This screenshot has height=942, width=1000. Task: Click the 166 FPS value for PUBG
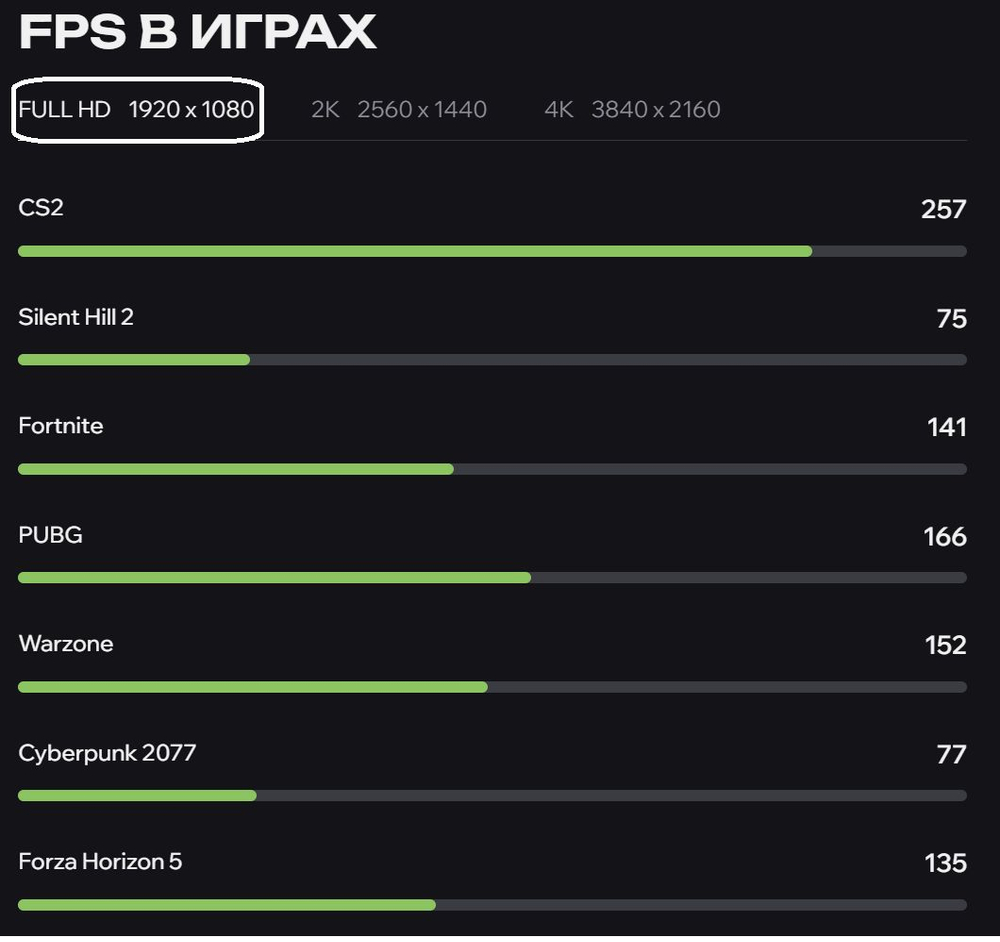pos(943,535)
